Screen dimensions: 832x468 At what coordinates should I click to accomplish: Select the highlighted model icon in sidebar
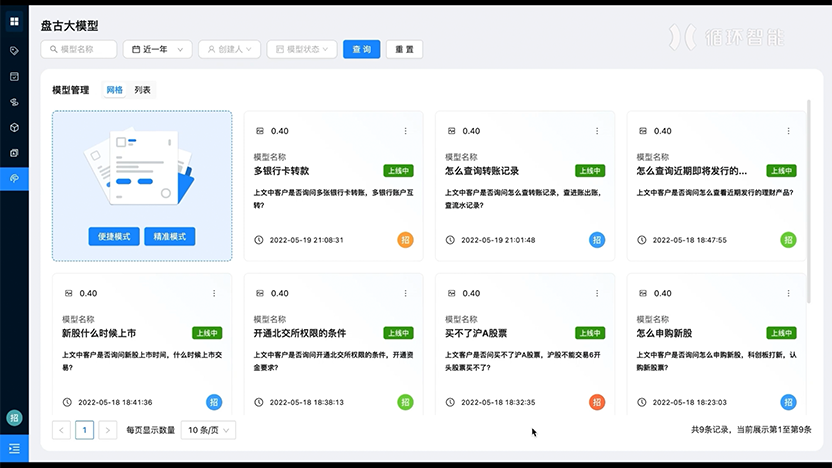(x=14, y=178)
